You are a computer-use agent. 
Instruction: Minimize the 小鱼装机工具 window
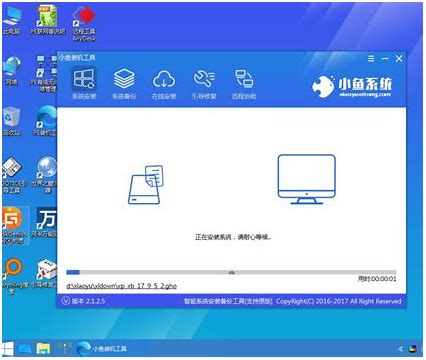(385, 59)
